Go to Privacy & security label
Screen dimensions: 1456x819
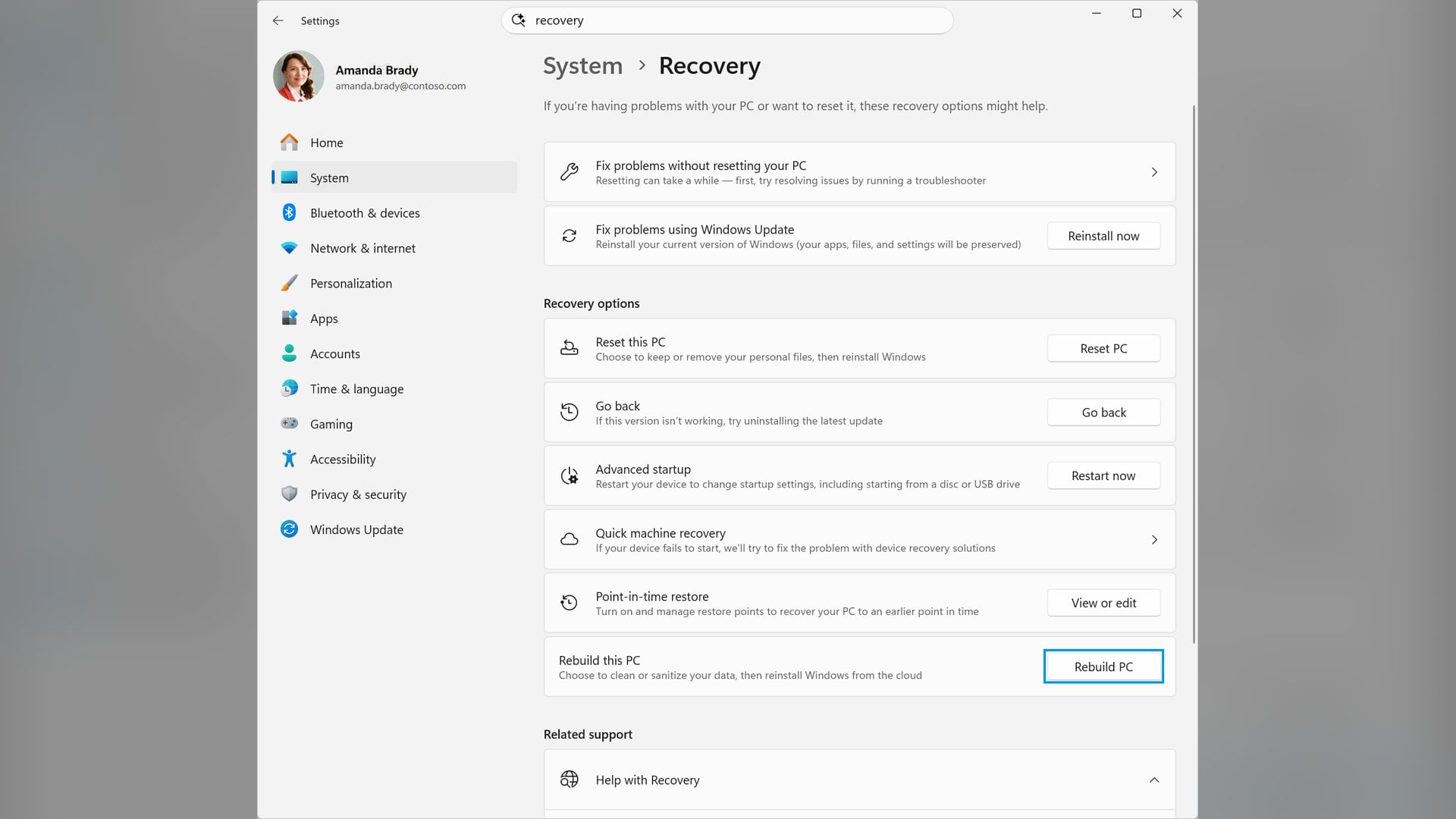click(x=358, y=494)
